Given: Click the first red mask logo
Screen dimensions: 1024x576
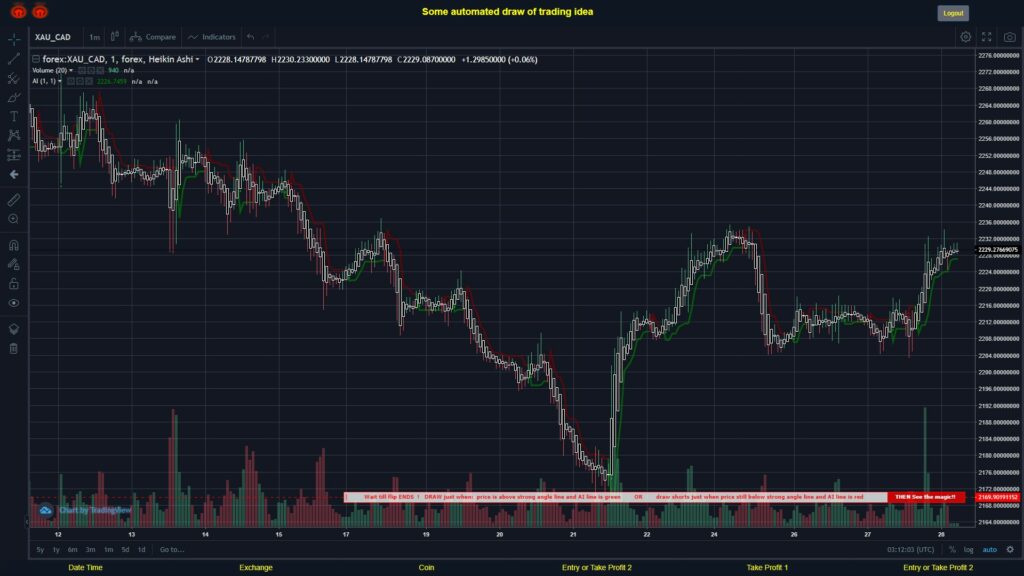Looking at the screenshot, I should 18,11.
